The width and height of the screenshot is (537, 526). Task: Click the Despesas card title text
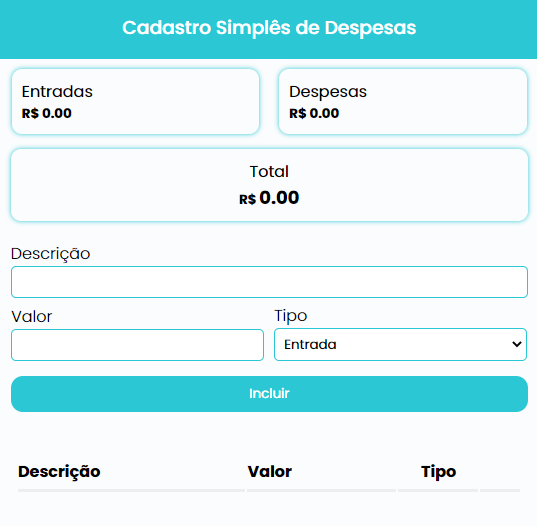[x=328, y=92]
